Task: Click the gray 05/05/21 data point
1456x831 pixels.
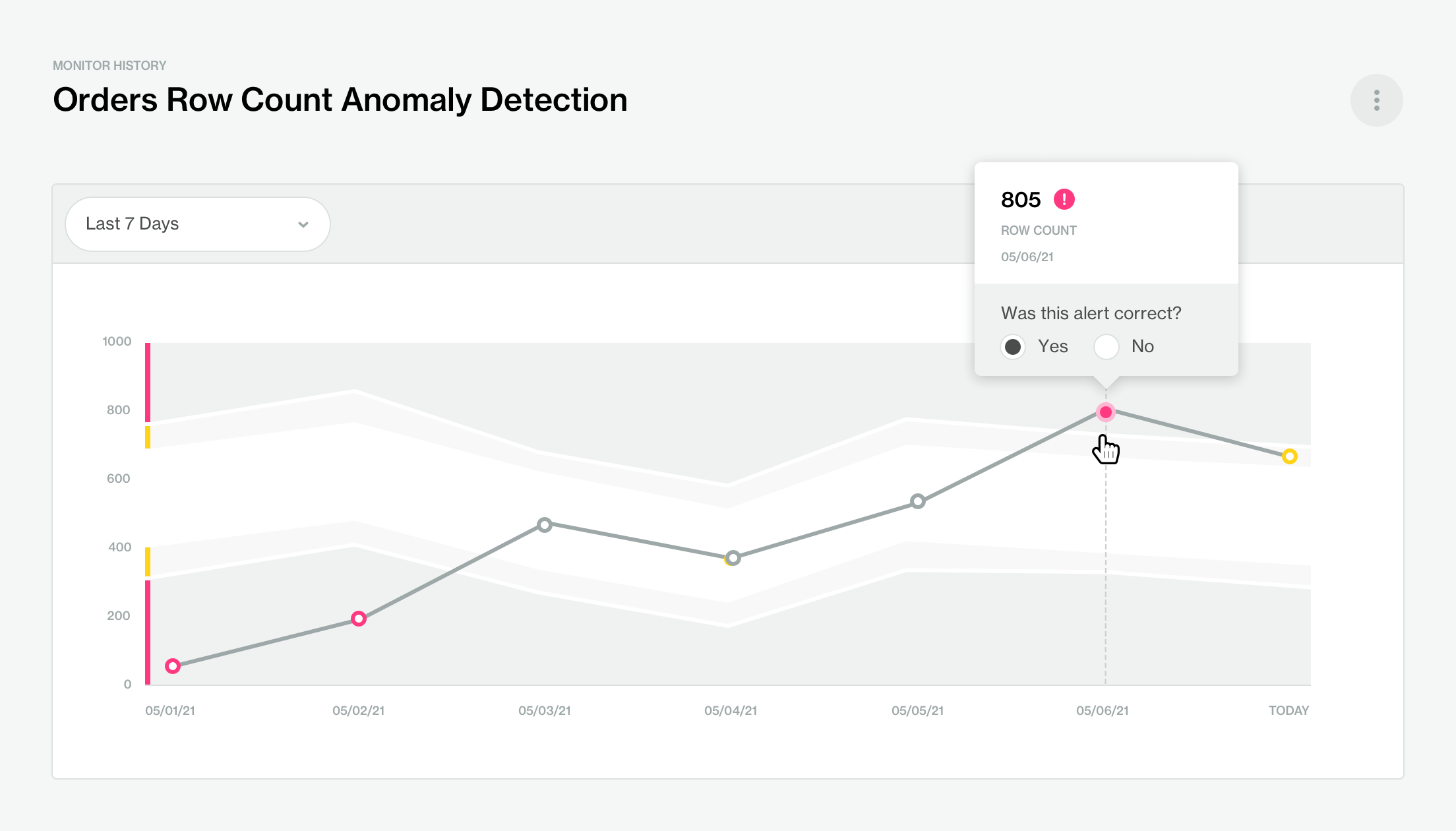Action: click(x=918, y=501)
